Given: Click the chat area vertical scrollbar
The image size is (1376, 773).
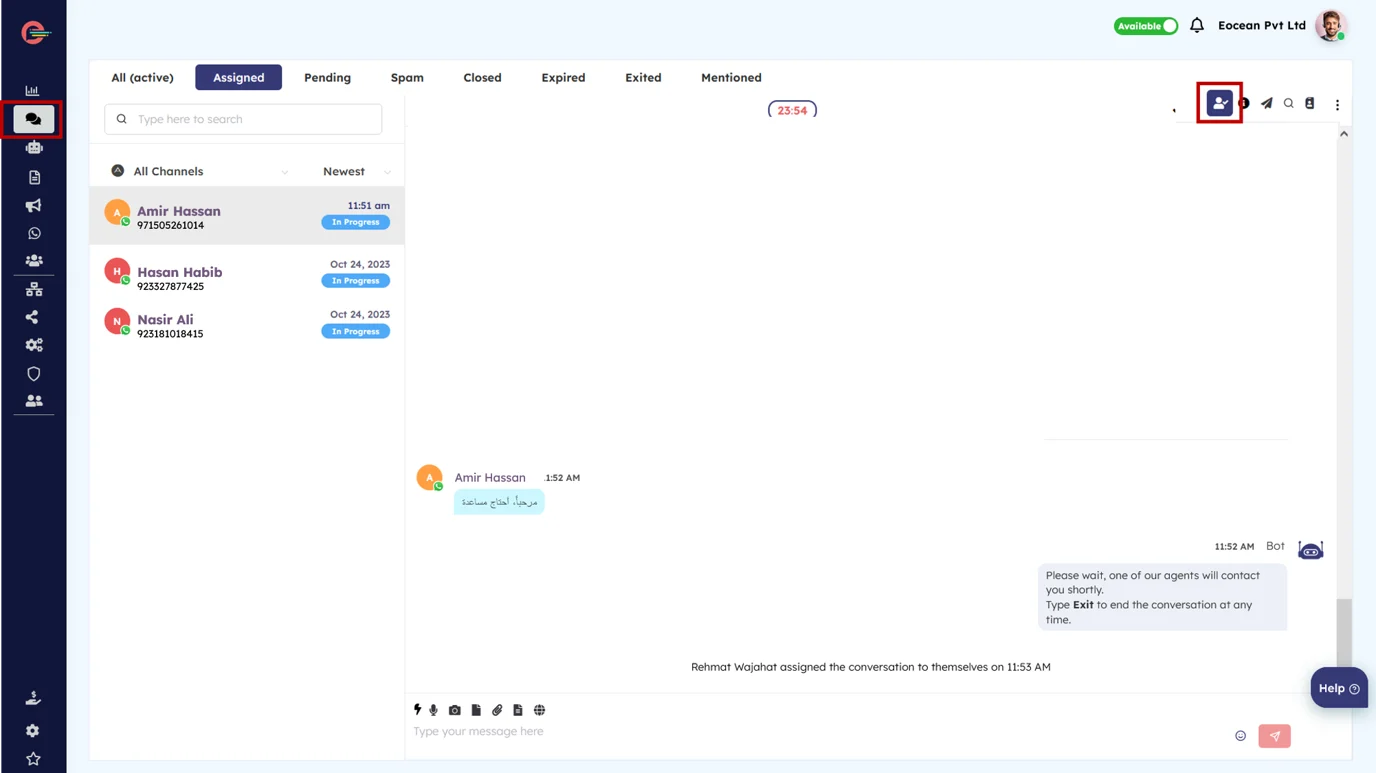Looking at the screenshot, I should 1344,630.
